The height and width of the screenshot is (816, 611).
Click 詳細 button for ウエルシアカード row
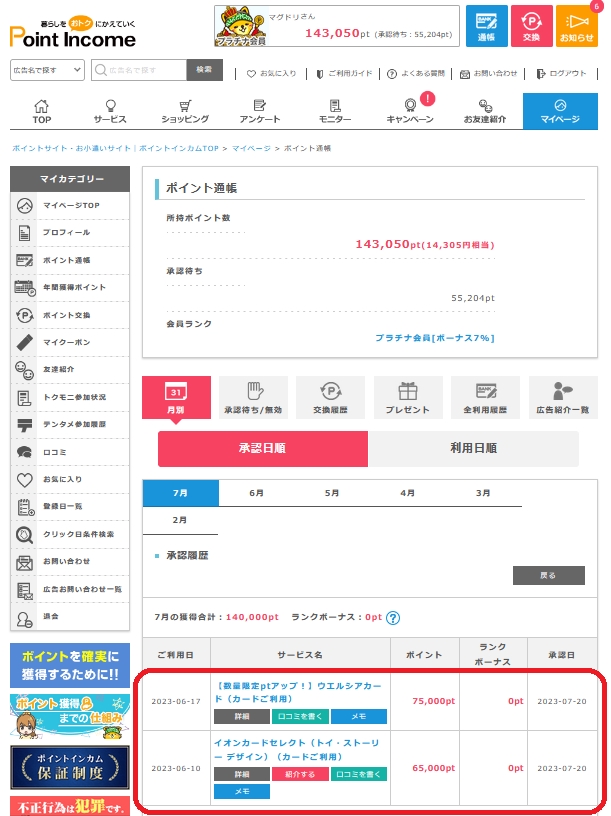[241, 717]
